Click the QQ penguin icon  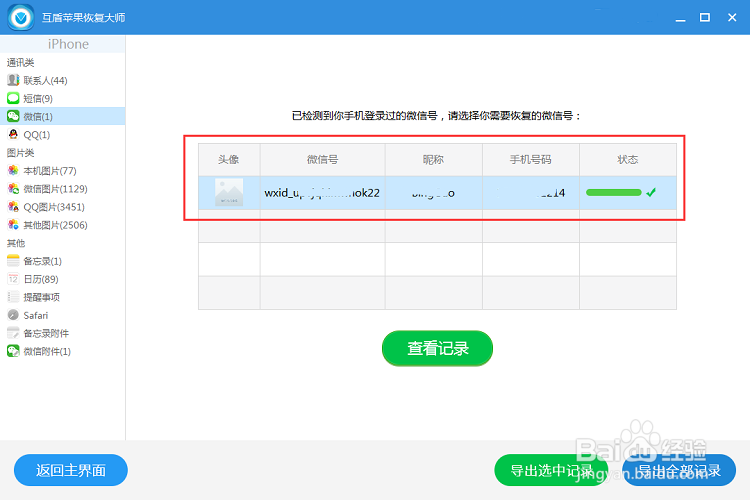point(13,134)
